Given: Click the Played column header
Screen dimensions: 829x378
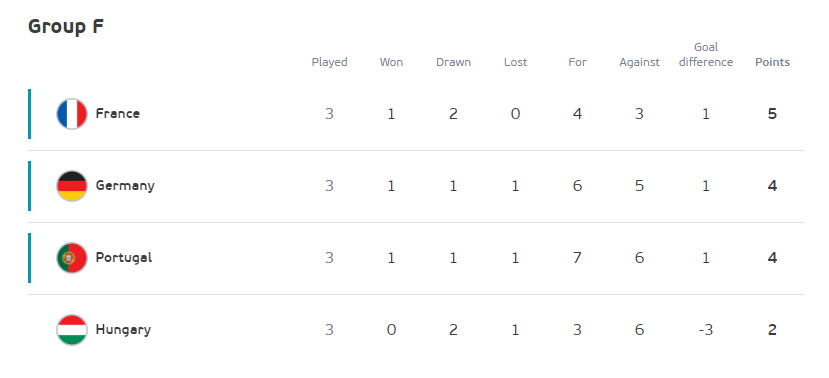Looking at the screenshot, I should tap(329, 62).
